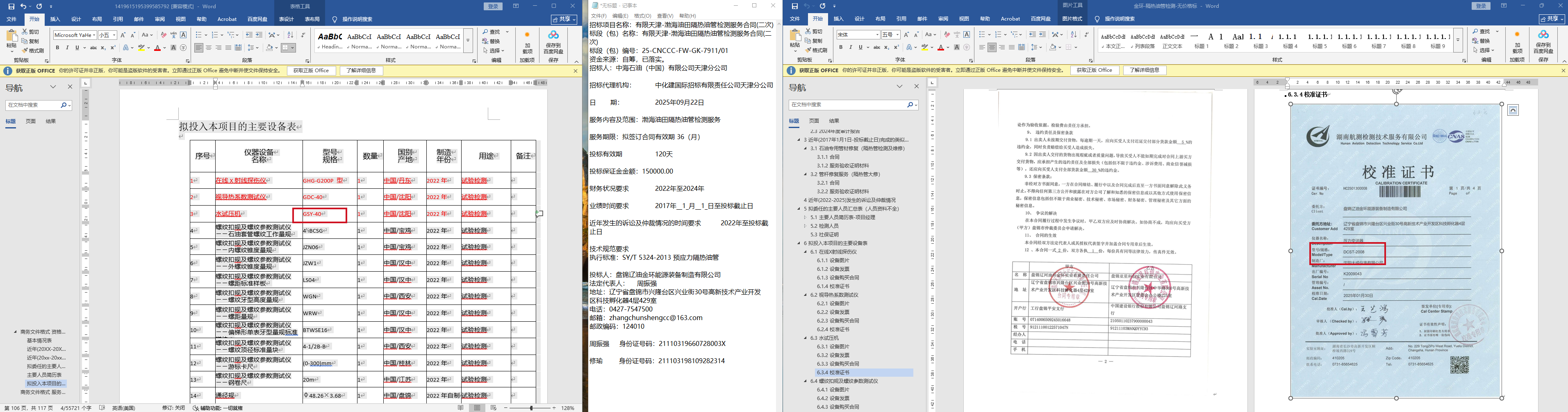The image size is (1568, 412).
Task: Open 格式(O) menu in Notepad
Action: (643, 16)
